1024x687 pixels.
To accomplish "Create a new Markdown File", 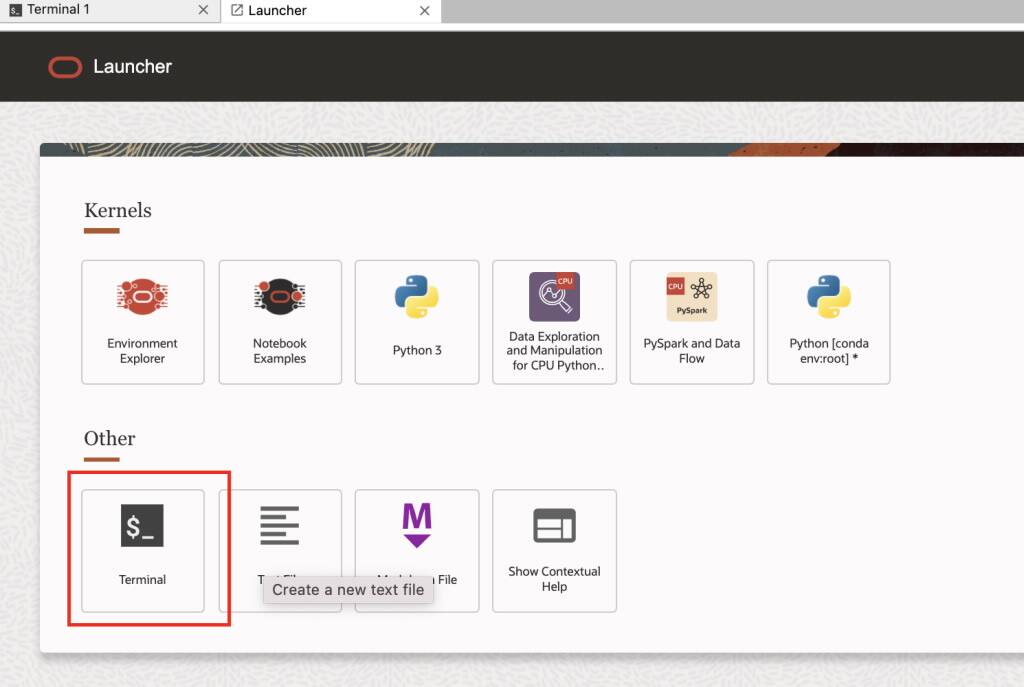I will click(417, 525).
